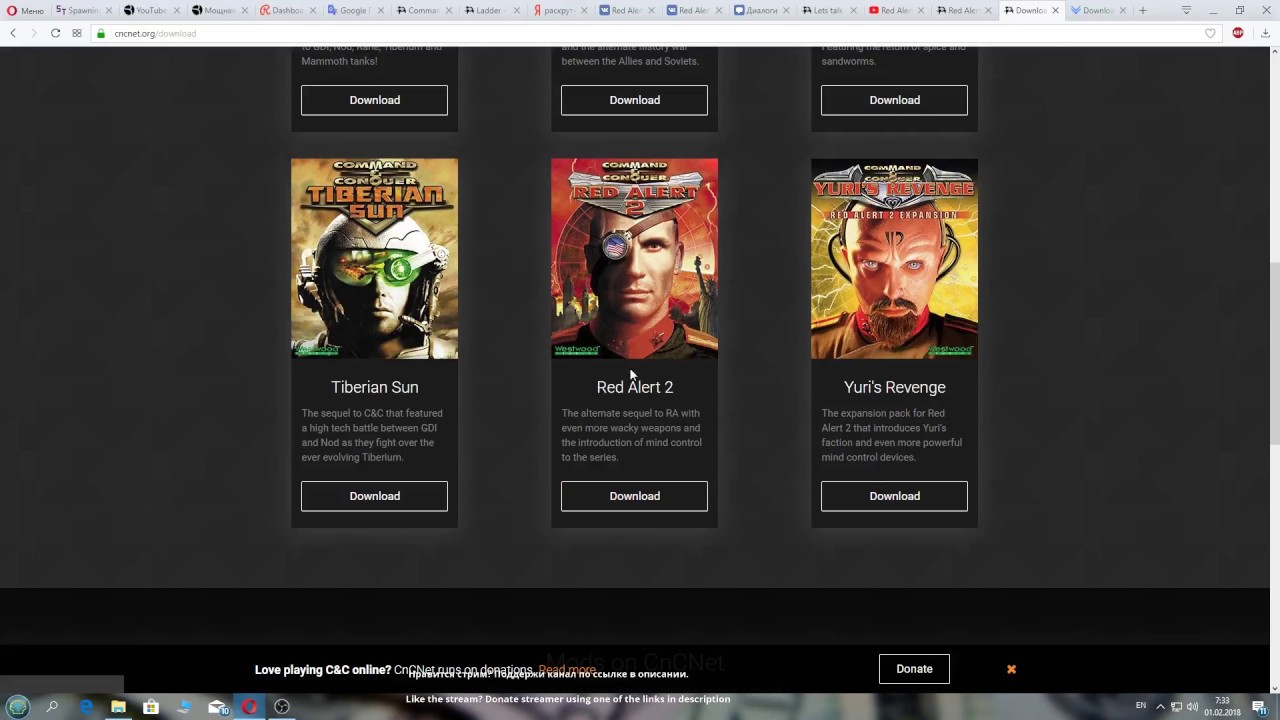Download Red Alert 2

[x=634, y=496]
